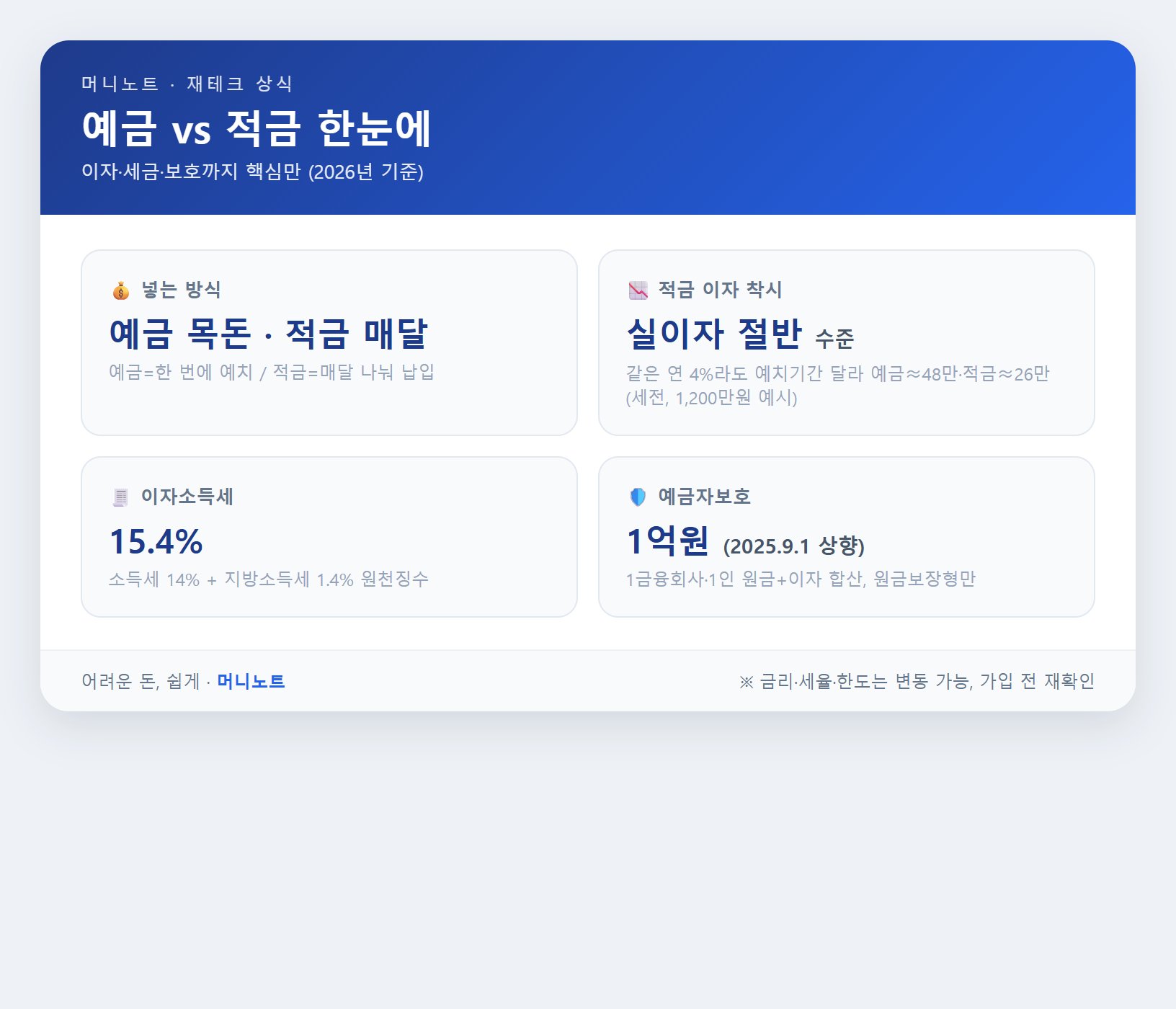This screenshot has width=1176, height=1009.
Task: Click the (2025.9.1 상향) note
Action: [794, 546]
